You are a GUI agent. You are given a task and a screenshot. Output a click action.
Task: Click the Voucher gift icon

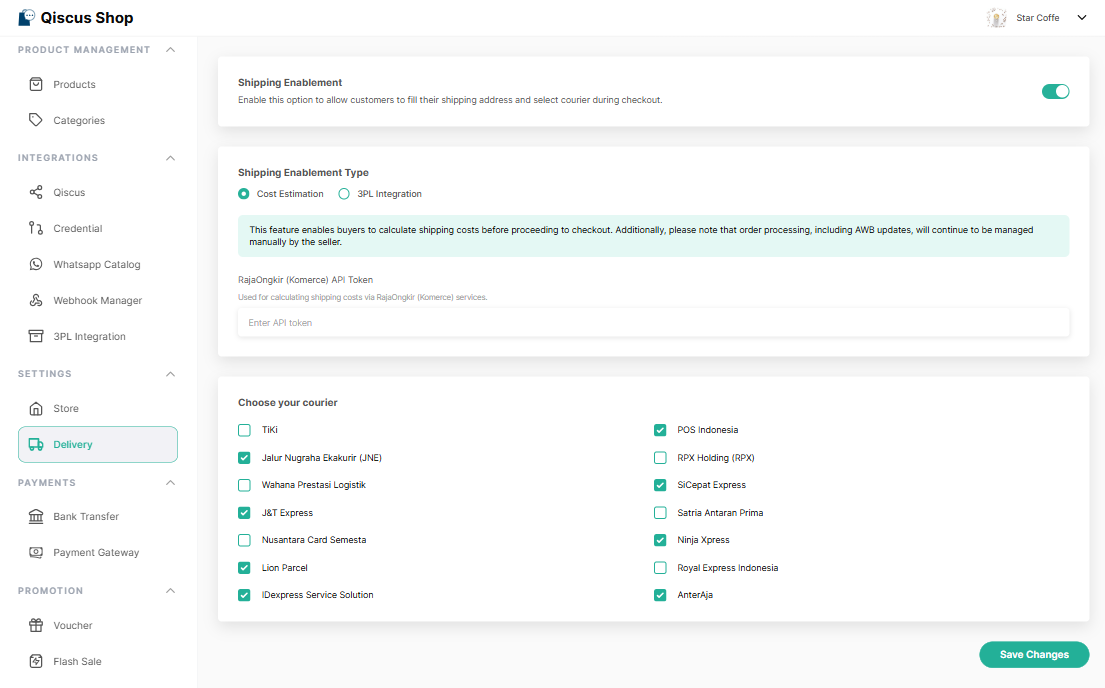point(36,625)
